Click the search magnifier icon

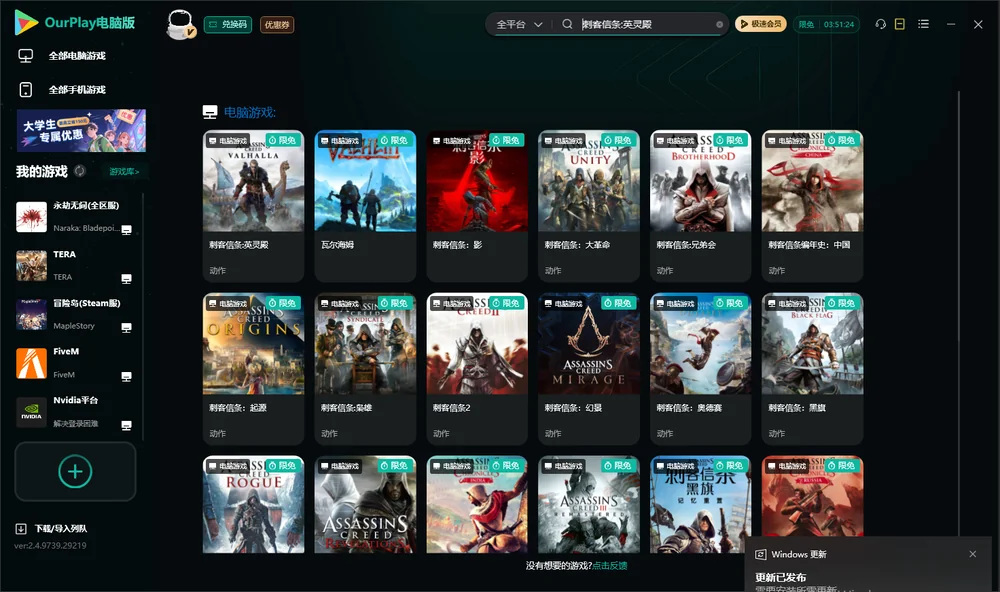(x=567, y=24)
